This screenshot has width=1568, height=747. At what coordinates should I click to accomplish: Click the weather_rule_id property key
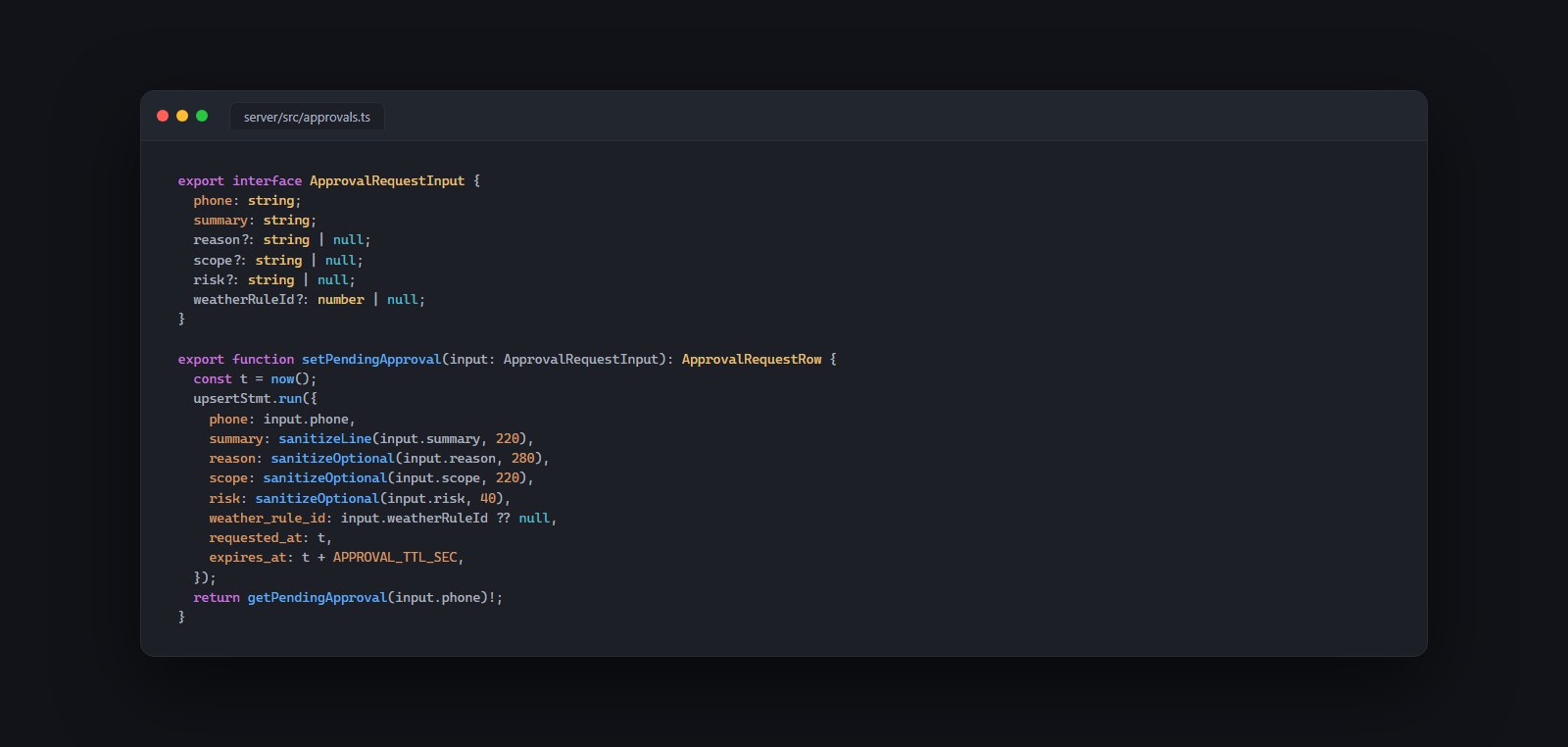tap(267, 518)
